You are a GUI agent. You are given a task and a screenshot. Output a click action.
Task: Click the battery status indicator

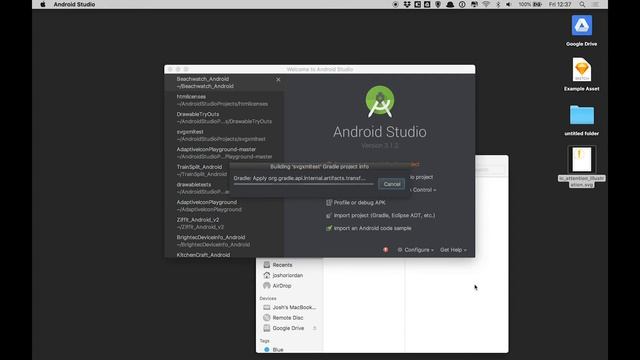point(530,4)
